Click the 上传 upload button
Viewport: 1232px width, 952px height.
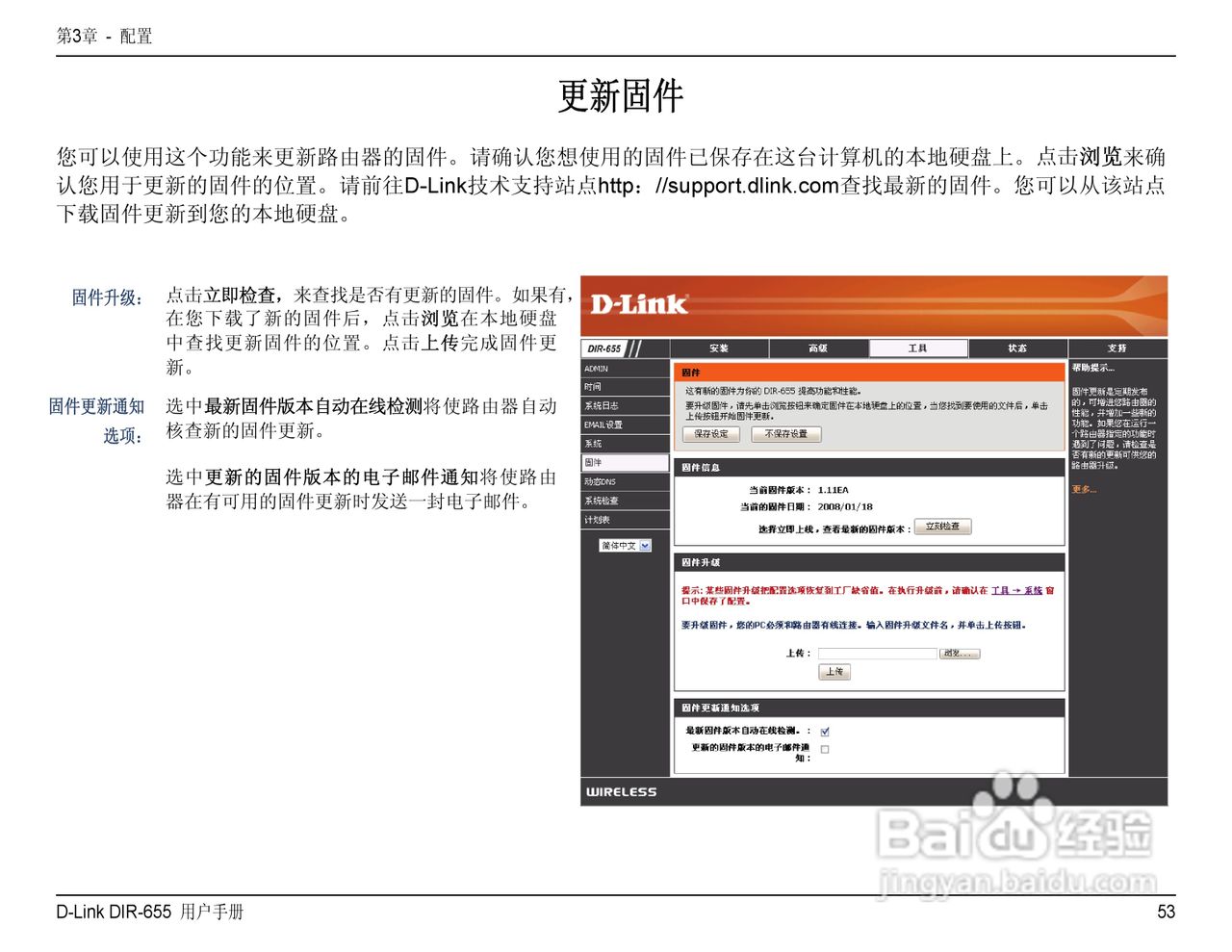[x=834, y=672]
